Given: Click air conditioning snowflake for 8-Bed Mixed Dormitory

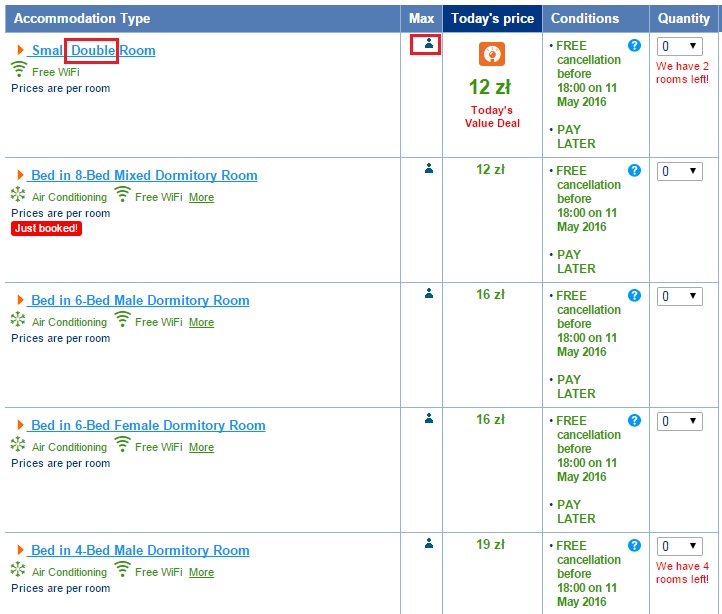Looking at the screenshot, I should click(18, 194).
